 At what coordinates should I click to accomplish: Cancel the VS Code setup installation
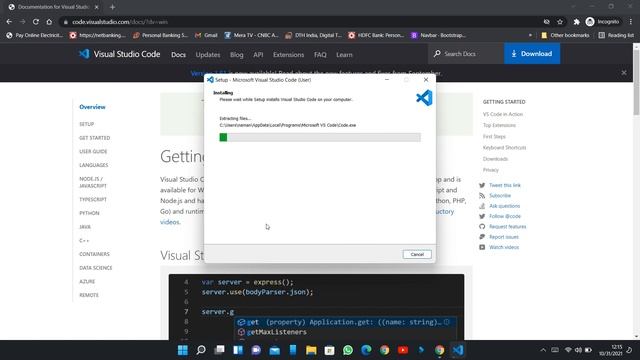click(x=417, y=254)
